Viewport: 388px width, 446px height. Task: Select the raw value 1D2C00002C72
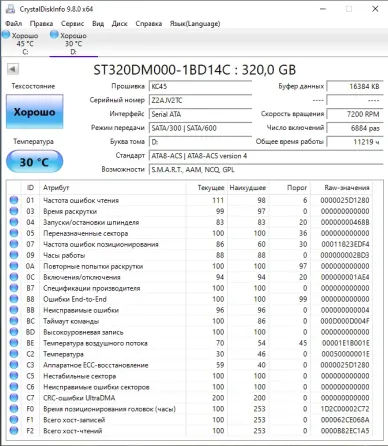tap(345, 409)
